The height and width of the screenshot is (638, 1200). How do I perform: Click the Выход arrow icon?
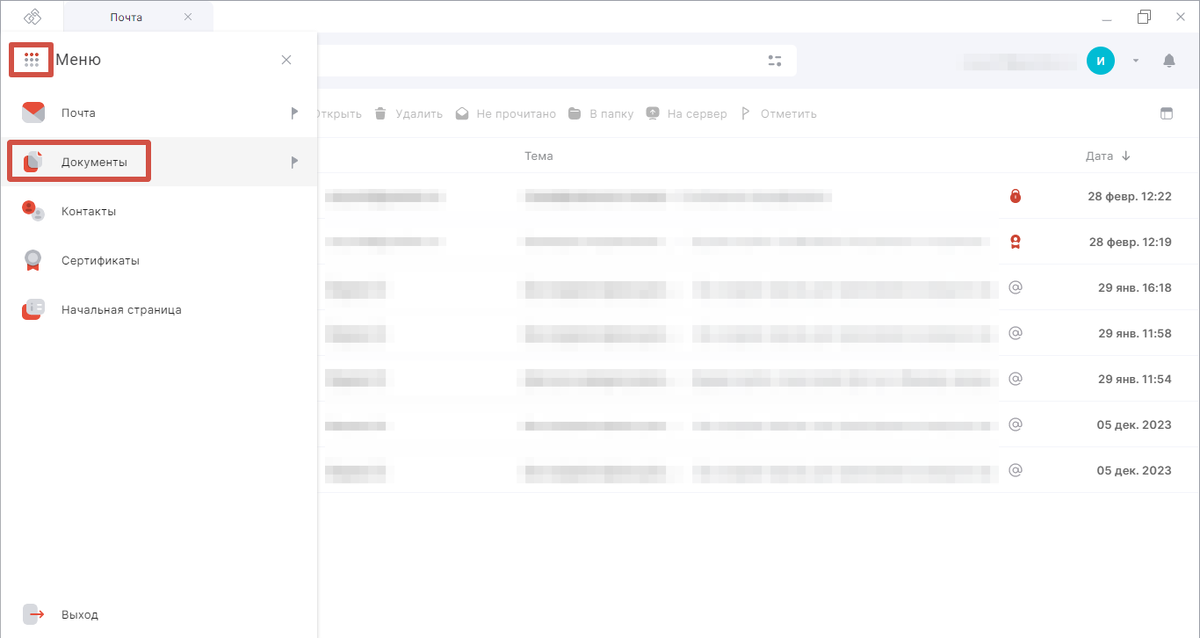pyautogui.click(x=34, y=614)
